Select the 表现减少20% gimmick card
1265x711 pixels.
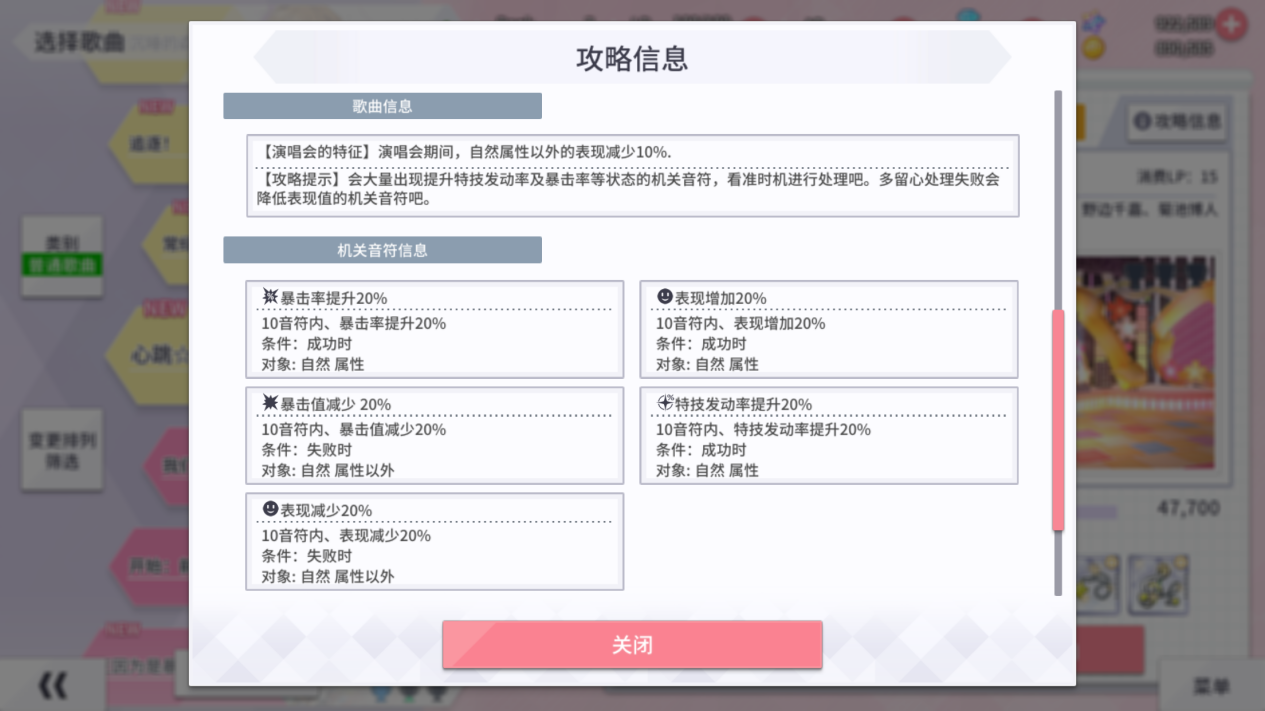[434, 541]
